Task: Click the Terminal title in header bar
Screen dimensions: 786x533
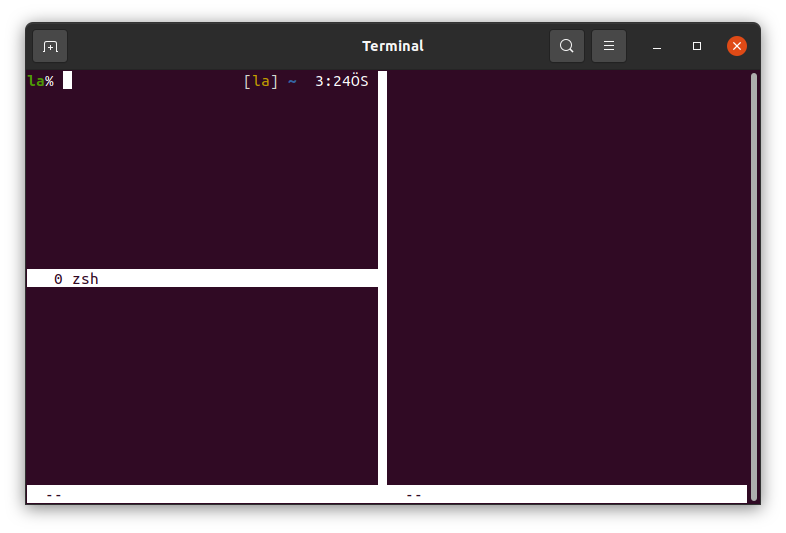Action: (x=392, y=46)
